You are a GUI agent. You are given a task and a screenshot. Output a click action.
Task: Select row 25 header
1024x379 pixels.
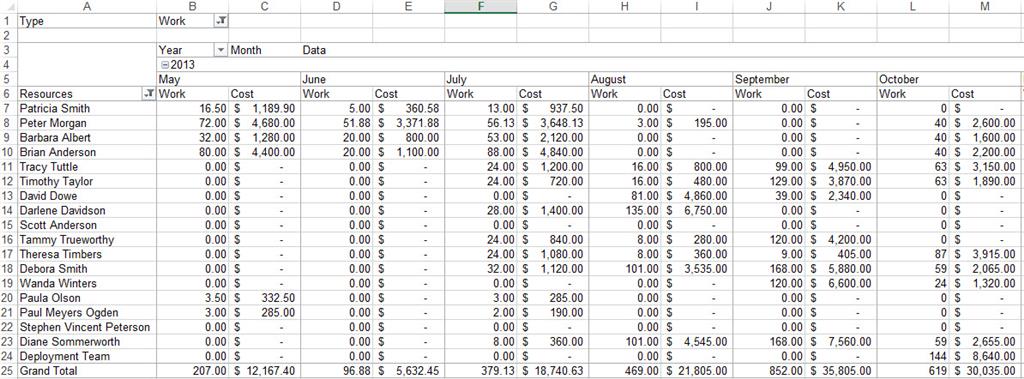click(8, 371)
